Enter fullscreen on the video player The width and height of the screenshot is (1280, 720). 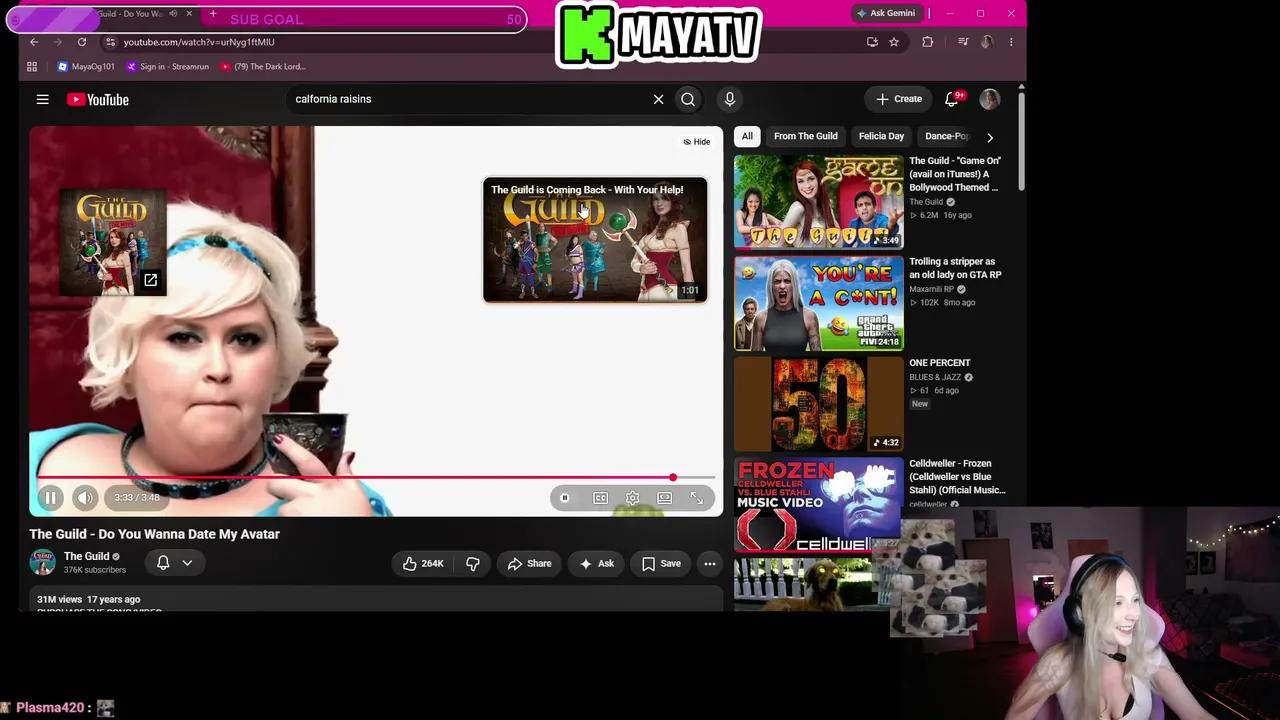coord(696,498)
